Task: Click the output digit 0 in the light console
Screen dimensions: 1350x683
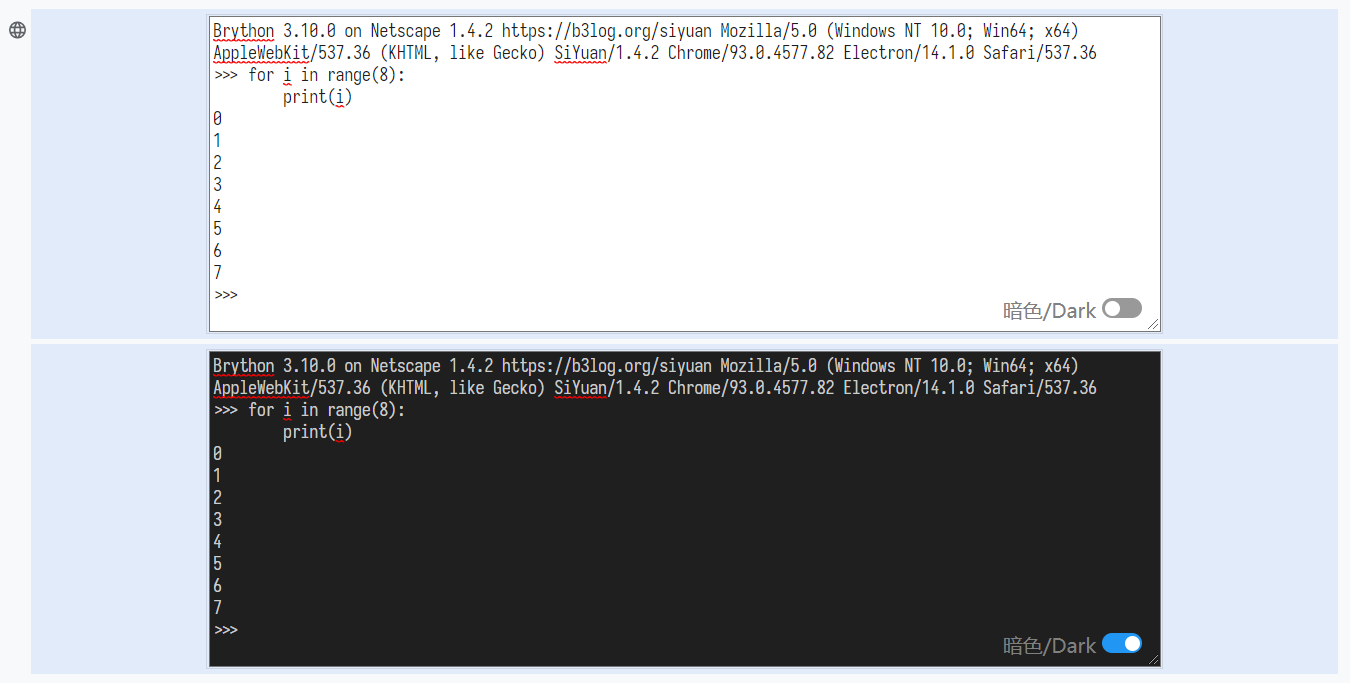Action: pos(216,118)
